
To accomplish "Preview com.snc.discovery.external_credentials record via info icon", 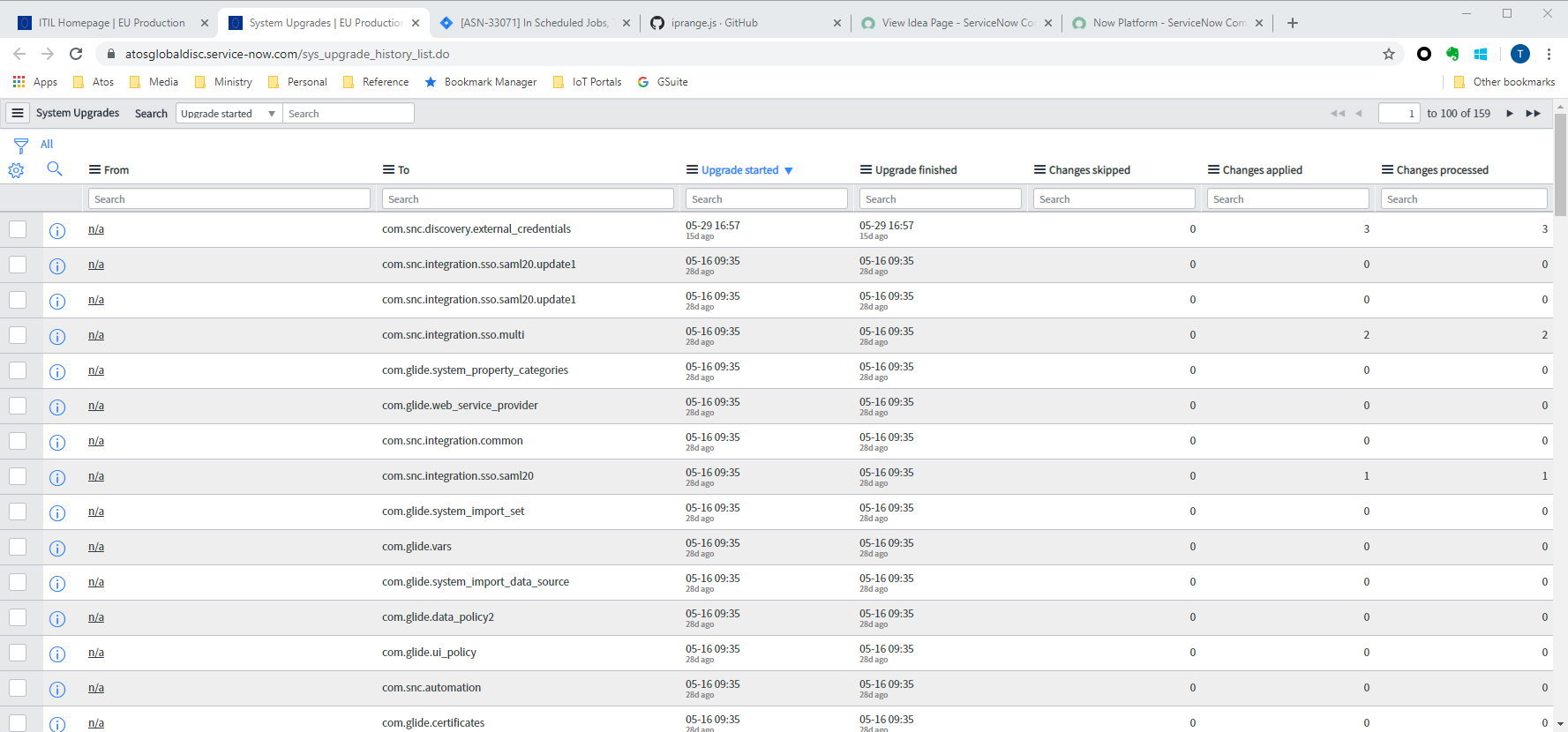I will pyautogui.click(x=57, y=231).
